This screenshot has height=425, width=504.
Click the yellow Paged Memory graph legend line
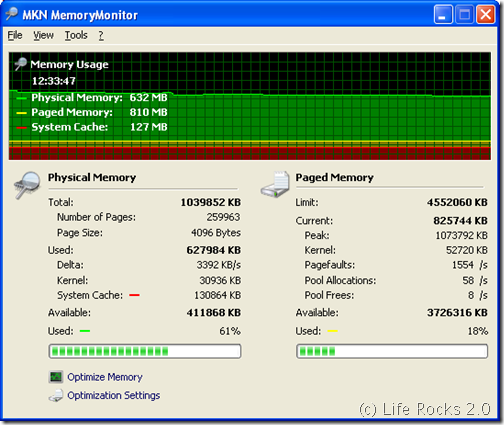click(21, 113)
